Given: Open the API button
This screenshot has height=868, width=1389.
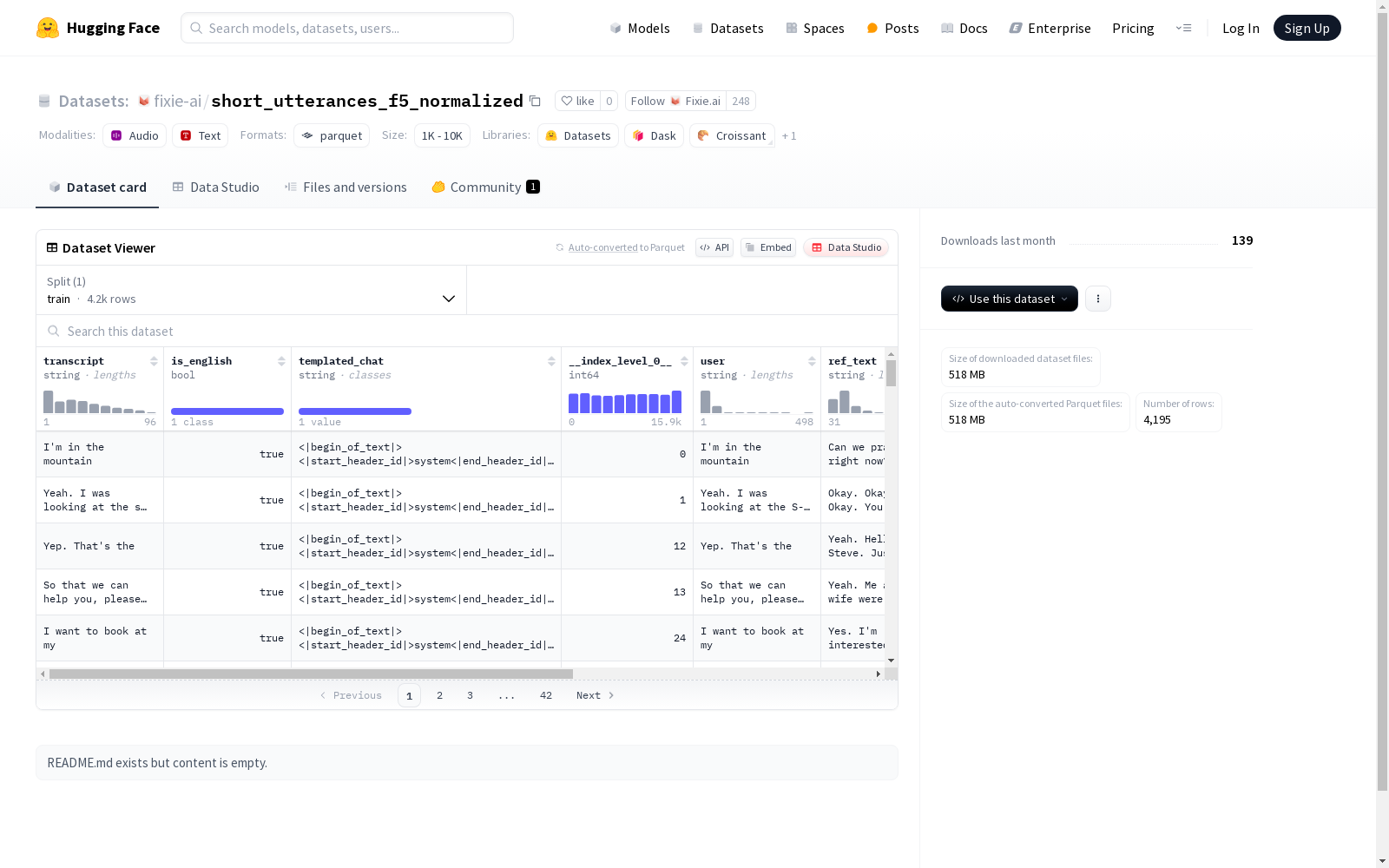Looking at the screenshot, I should (714, 247).
